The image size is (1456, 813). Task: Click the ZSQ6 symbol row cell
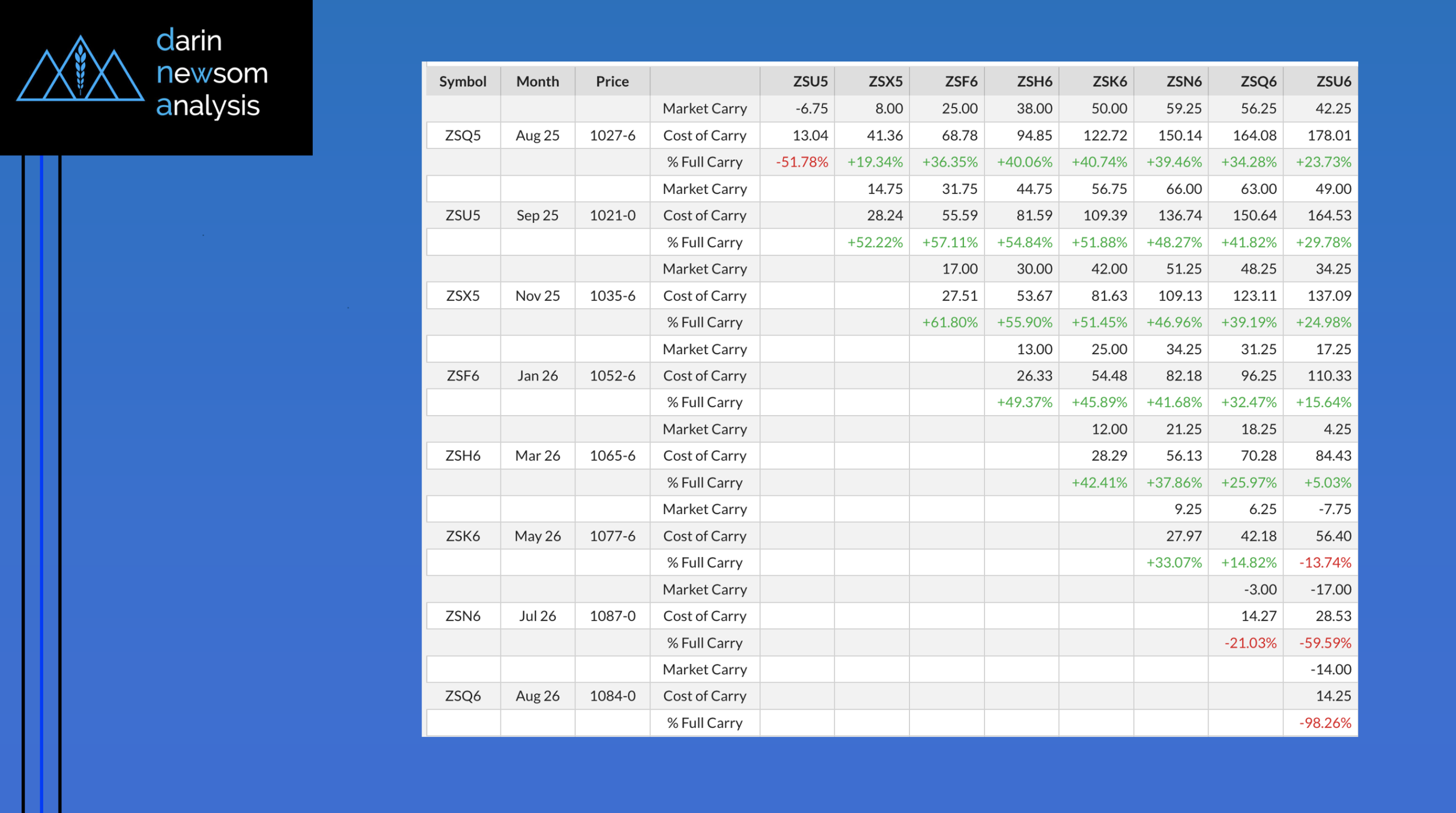pos(462,696)
